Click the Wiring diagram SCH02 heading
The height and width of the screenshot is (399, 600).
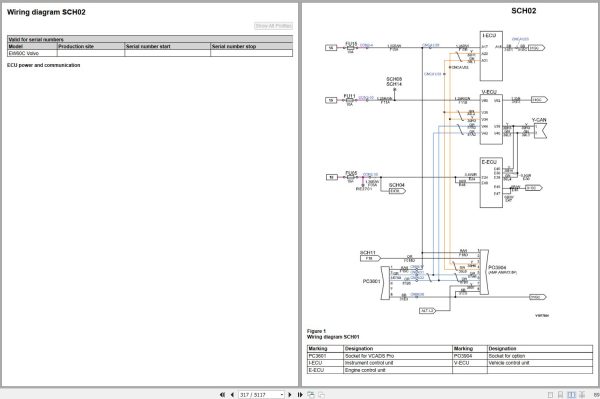46,12
